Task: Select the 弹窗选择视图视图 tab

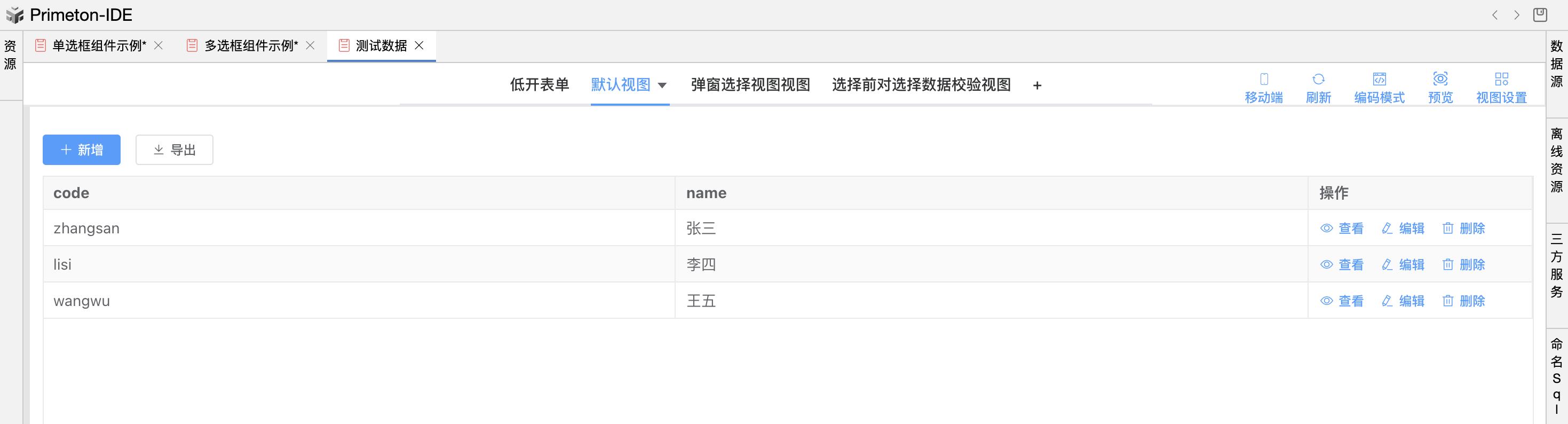Action: (750, 85)
